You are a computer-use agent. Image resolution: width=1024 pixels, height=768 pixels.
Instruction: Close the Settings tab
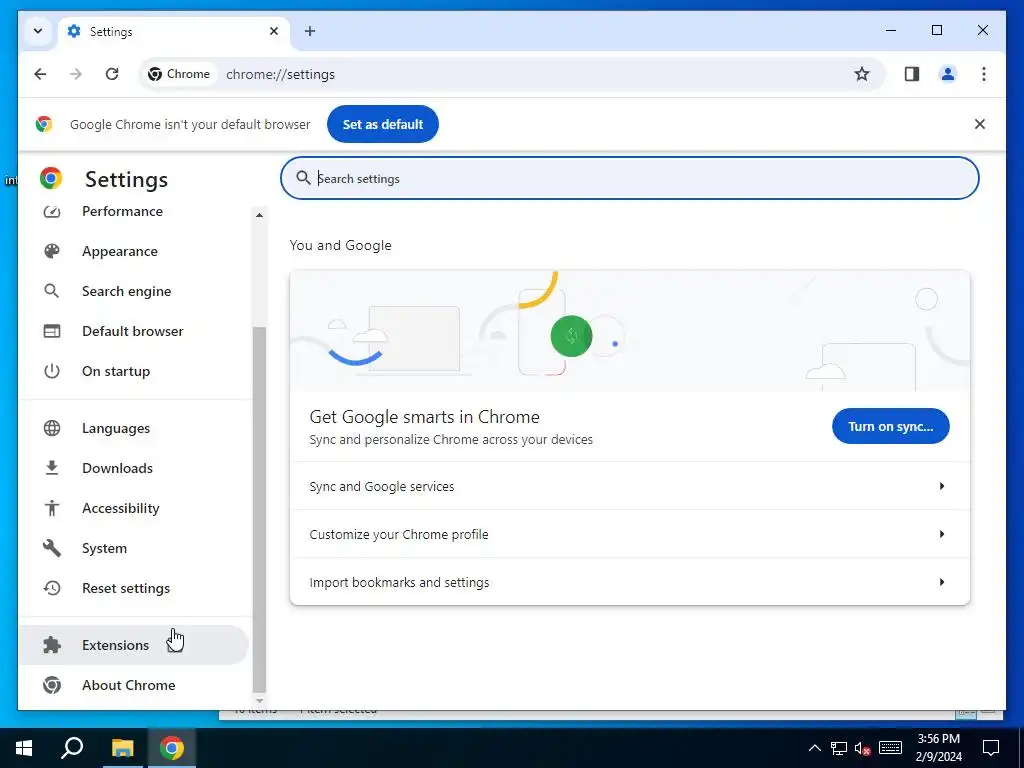pos(274,31)
